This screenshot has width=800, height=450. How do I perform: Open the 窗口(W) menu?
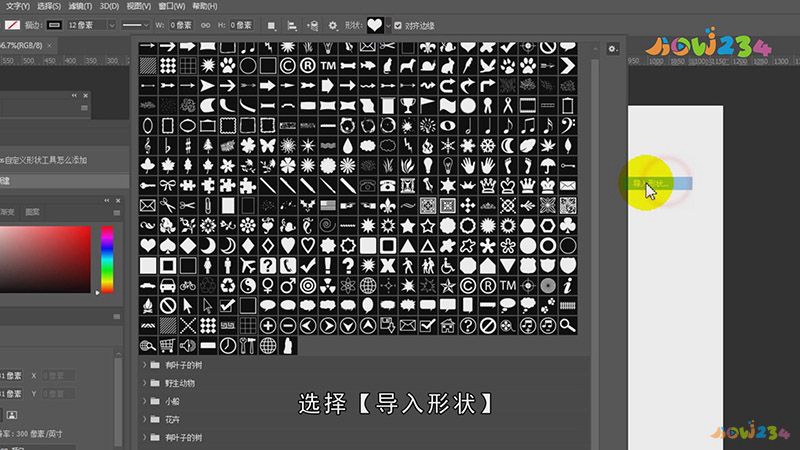click(171, 6)
